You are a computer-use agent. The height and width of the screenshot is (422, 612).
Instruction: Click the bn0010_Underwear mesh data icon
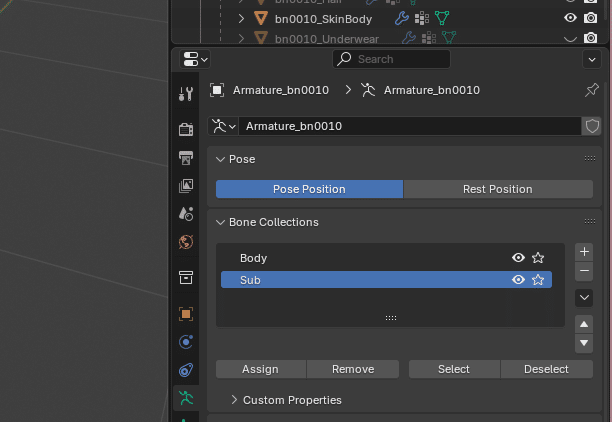pyautogui.click(x=449, y=37)
